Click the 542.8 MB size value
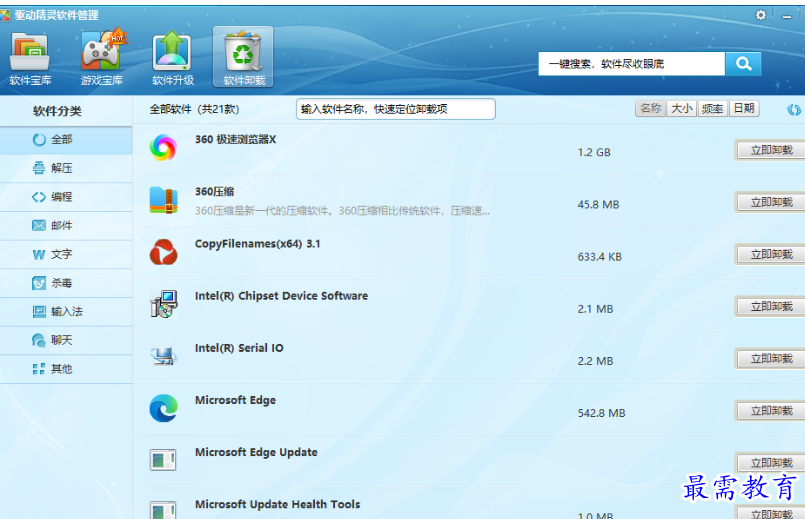This screenshot has width=805, height=519. pos(601,413)
